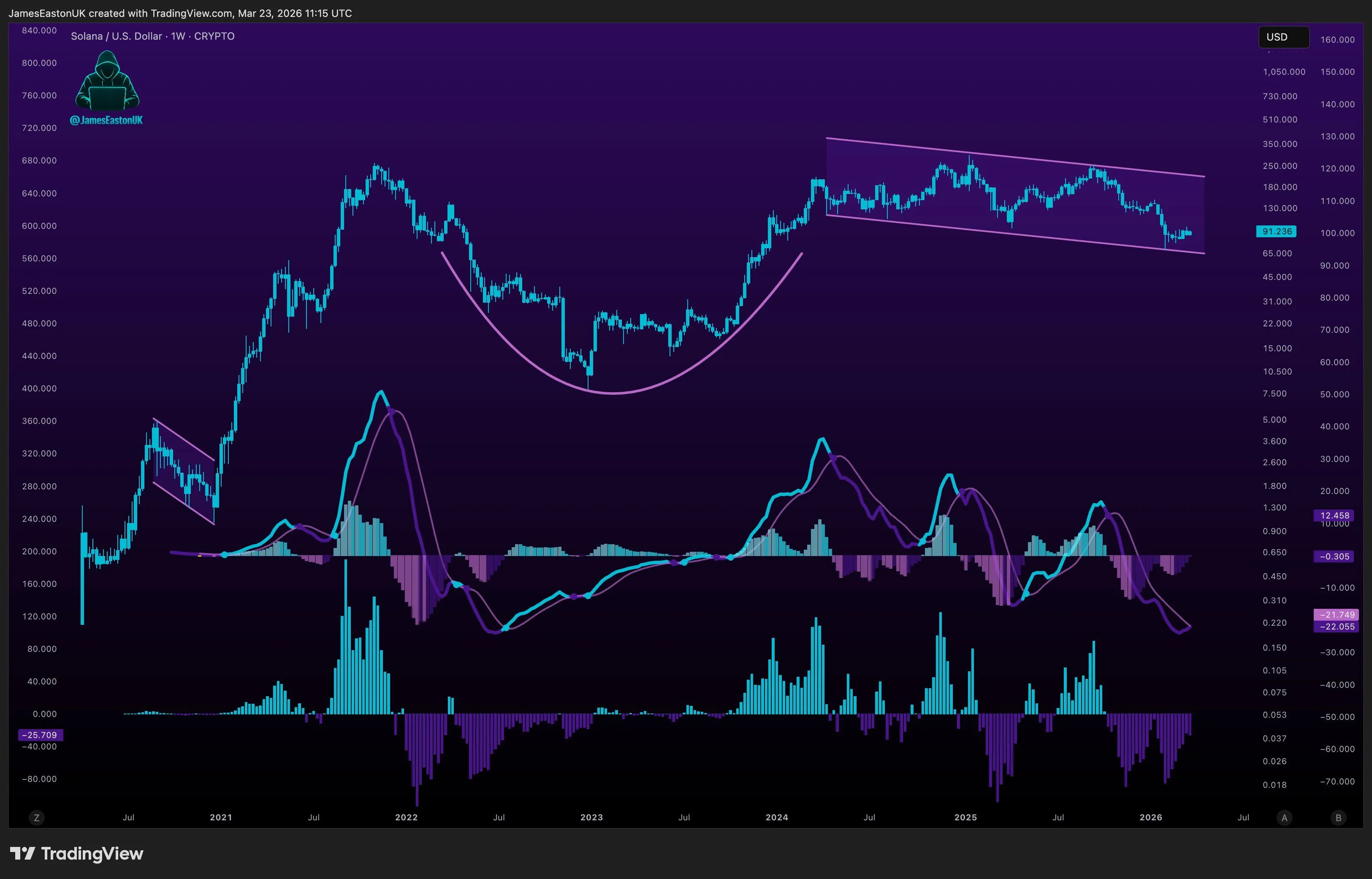Click the -25.709 label on left axis
The width and height of the screenshot is (1372, 879).
tap(40, 735)
